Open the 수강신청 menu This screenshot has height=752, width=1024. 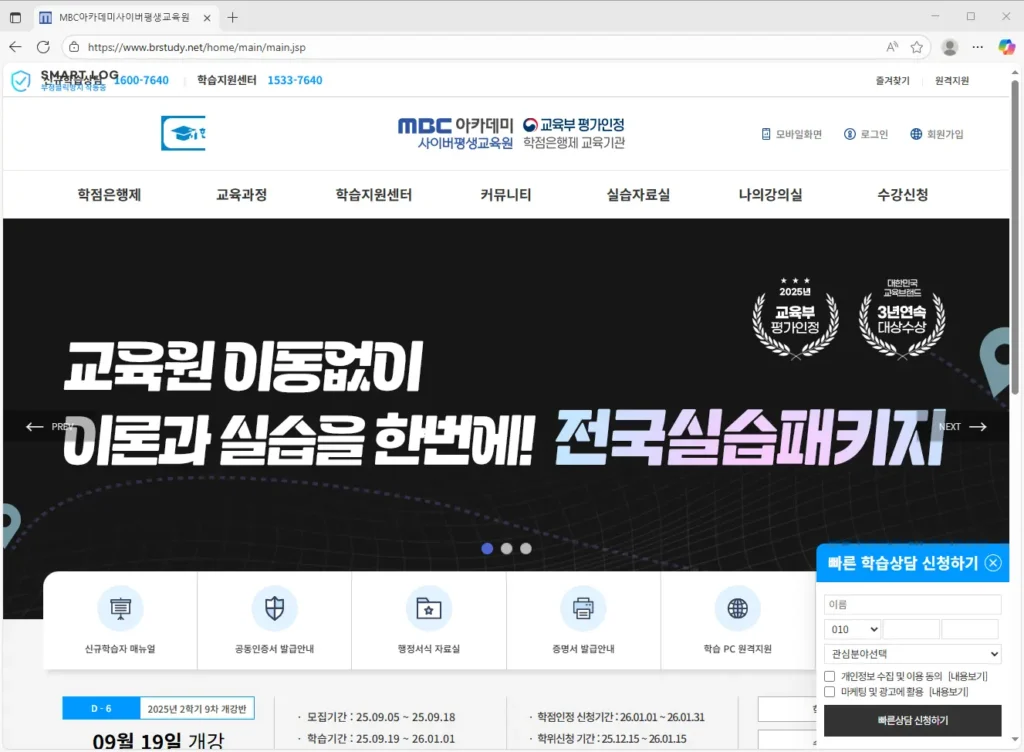pos(903,195)
